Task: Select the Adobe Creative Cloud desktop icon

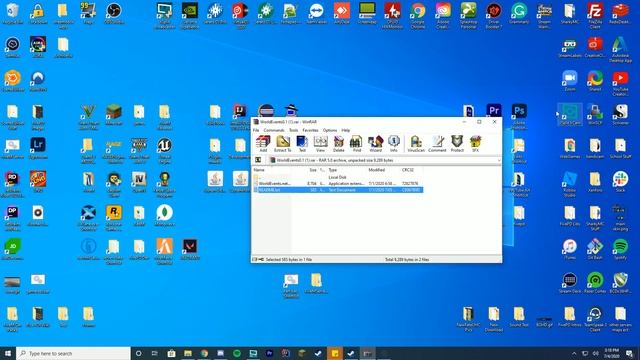Action: 443,16
